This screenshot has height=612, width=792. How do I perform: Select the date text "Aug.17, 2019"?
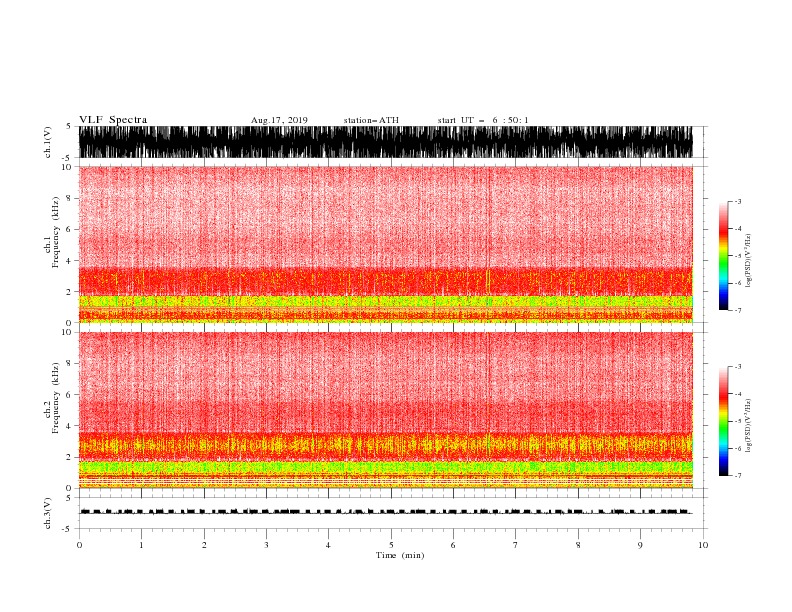point(279,120)
